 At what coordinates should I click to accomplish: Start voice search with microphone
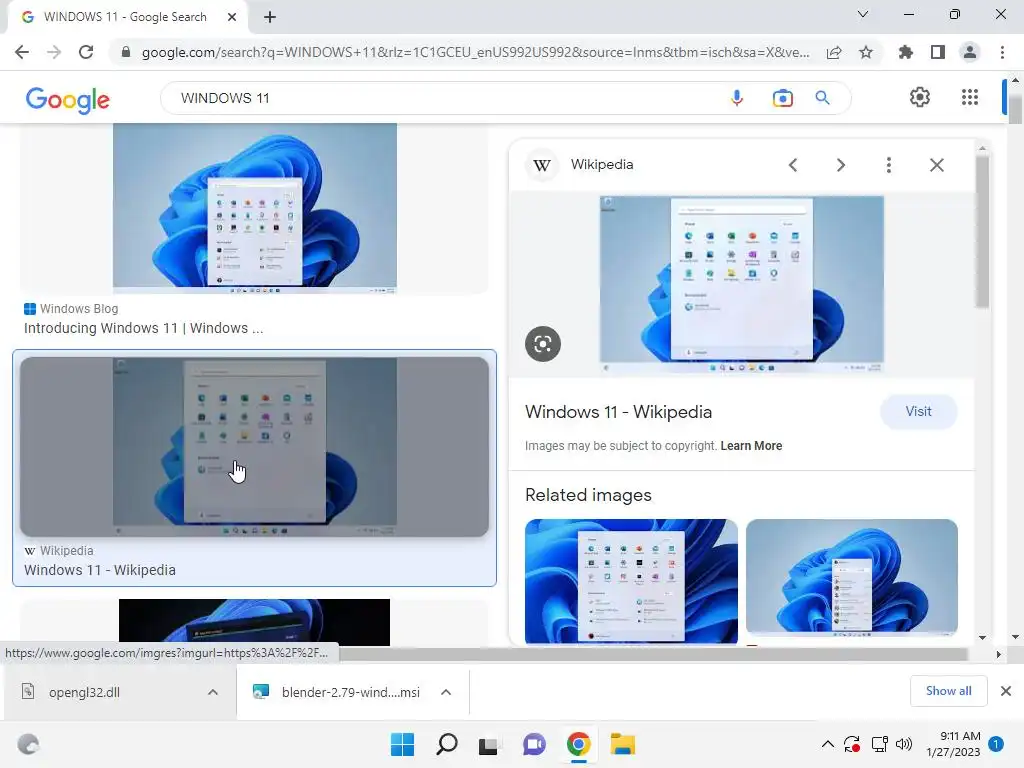(x=737, y=98)
